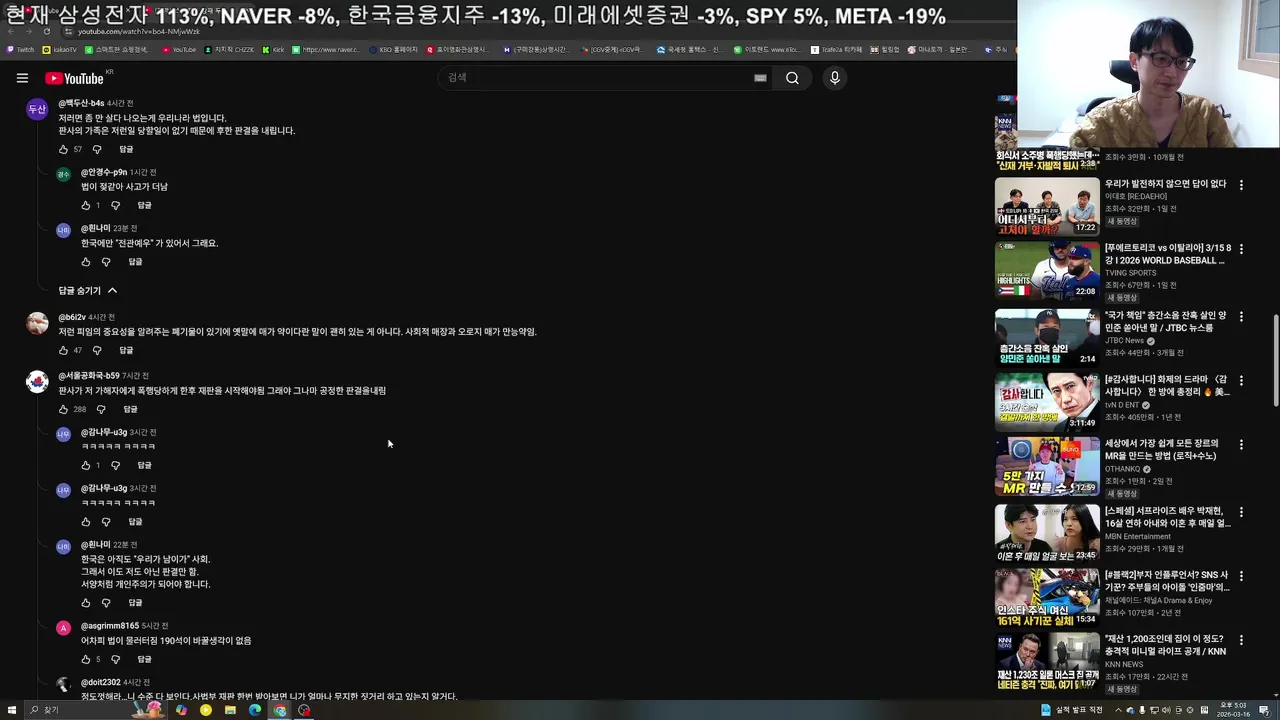Open the Windows Start button
Viewport: 1280px width, 720px height.
tap(12, 710)
